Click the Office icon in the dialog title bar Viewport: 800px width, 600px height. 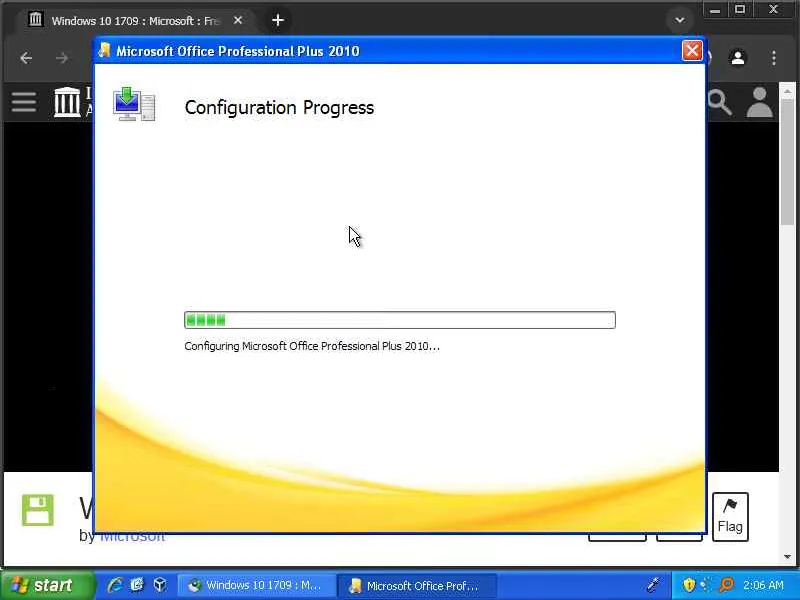105,50
